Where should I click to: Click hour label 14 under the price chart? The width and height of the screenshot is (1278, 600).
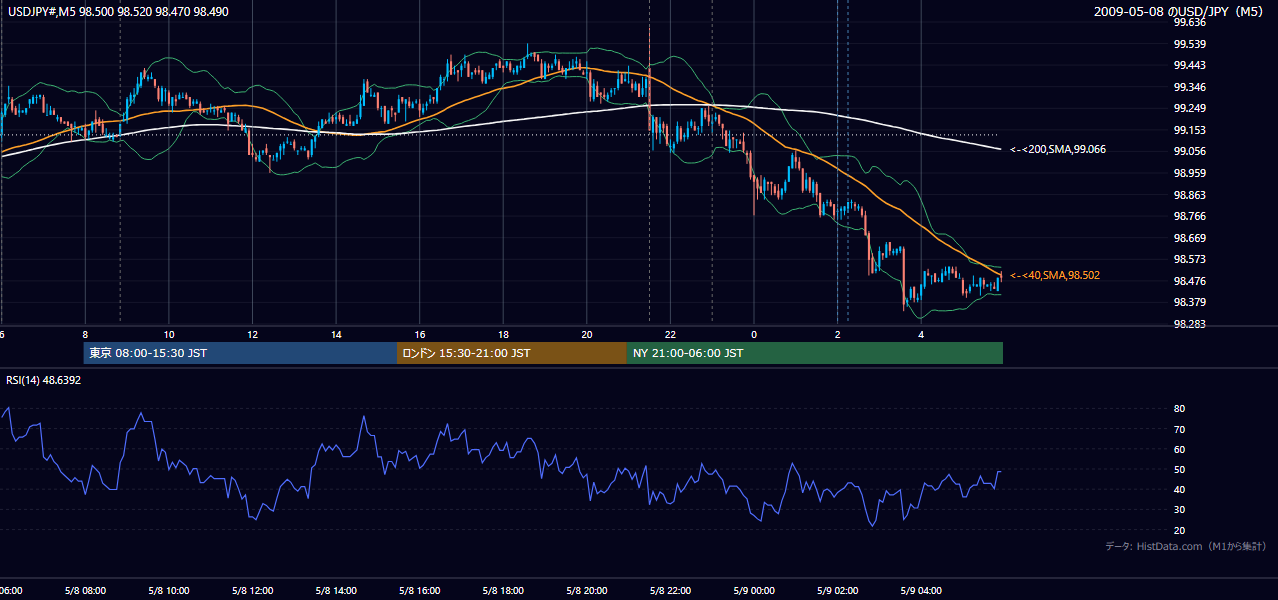coord(336,334)
